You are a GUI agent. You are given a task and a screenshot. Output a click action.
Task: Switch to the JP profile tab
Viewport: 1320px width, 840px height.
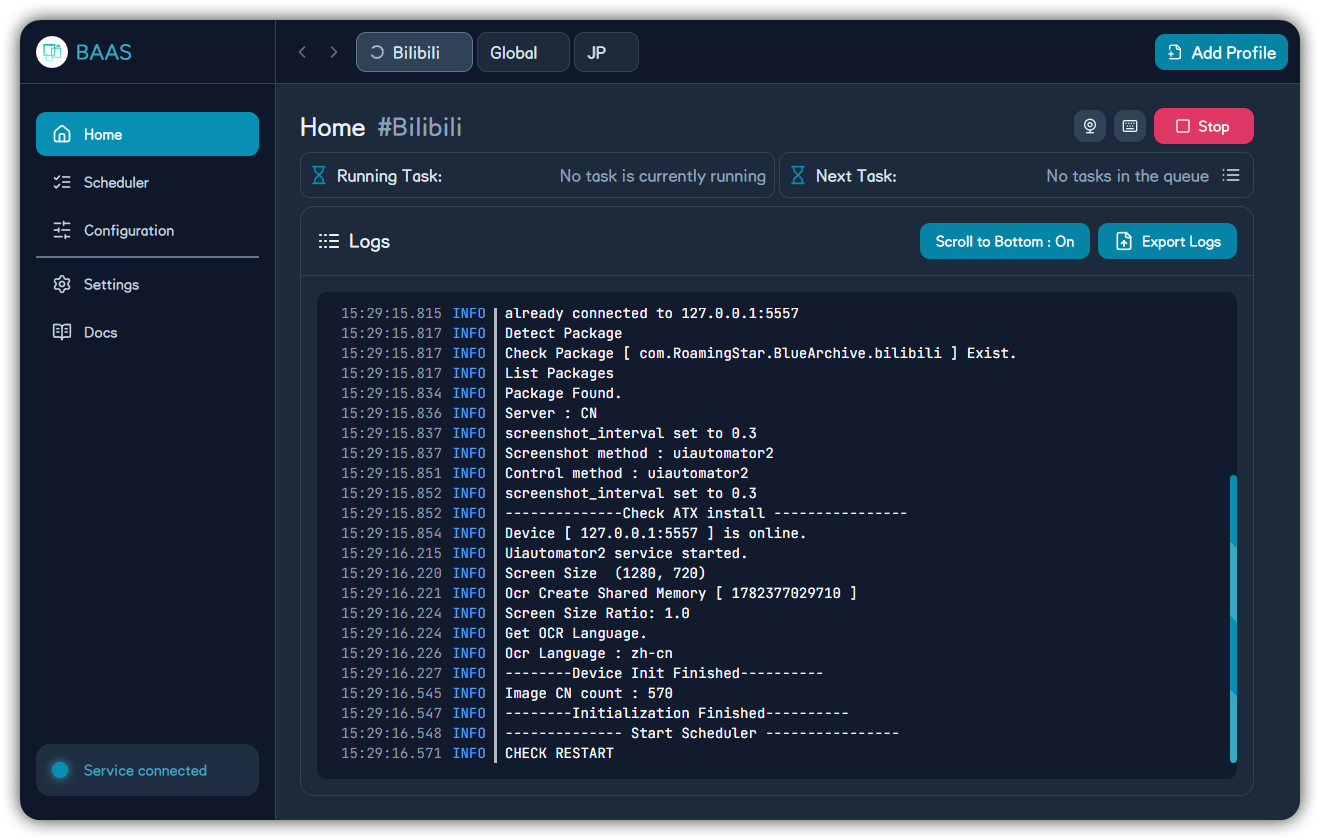pyautogui.click(x=606, y=52)
